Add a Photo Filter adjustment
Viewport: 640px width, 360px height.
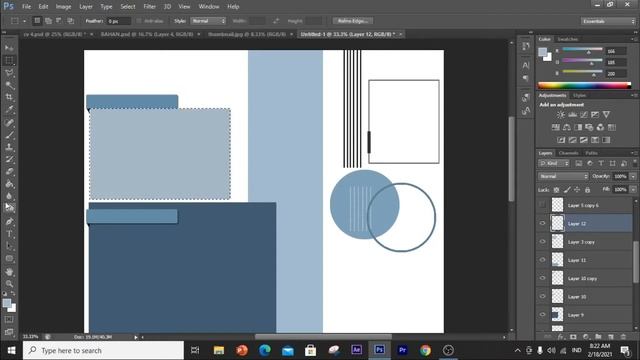(589, 127)
